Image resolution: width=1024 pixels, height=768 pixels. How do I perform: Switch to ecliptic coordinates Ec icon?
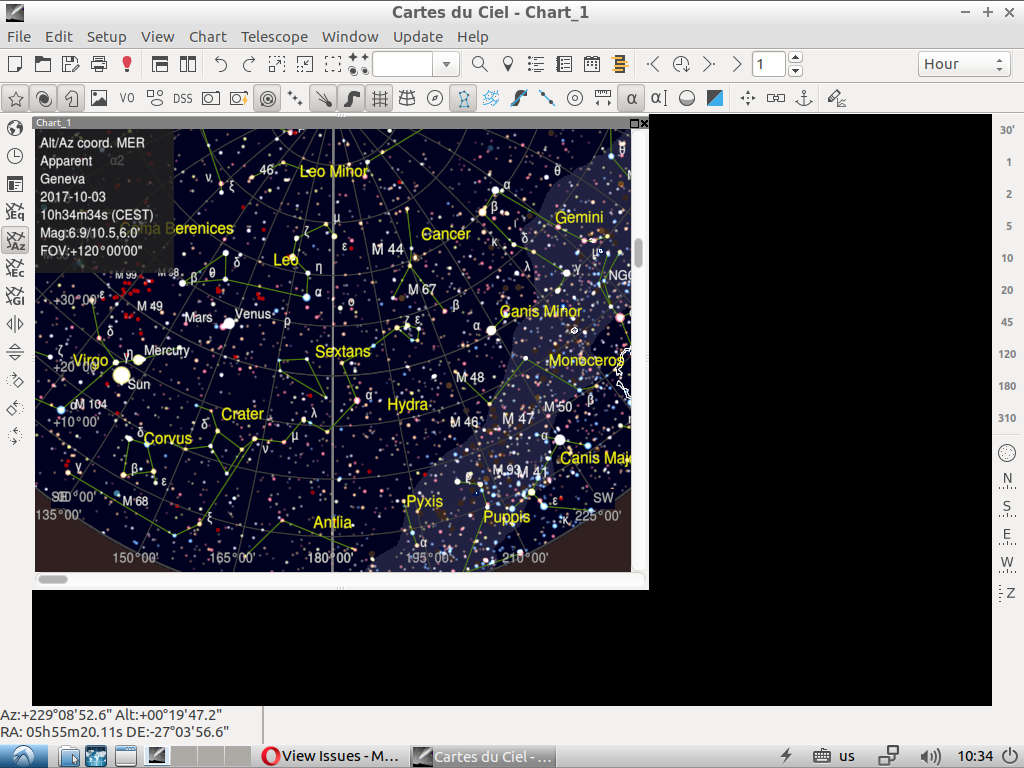(15, 268)
